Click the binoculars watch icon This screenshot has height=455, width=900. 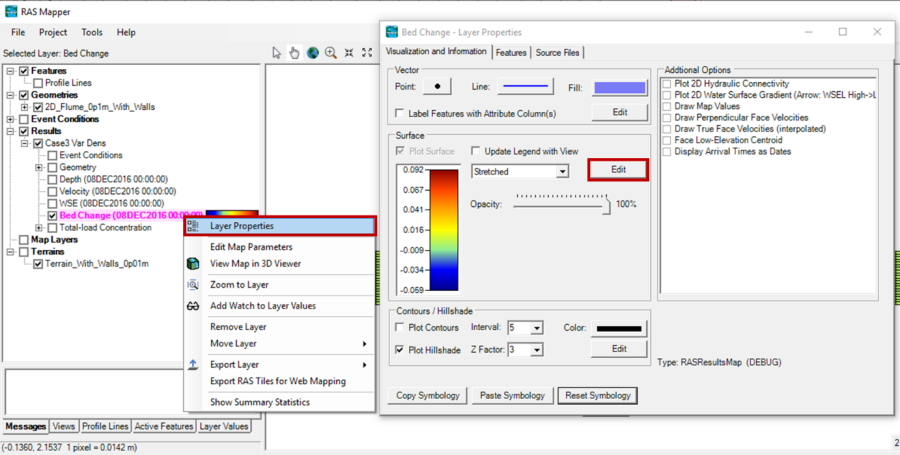click(193, 306)
